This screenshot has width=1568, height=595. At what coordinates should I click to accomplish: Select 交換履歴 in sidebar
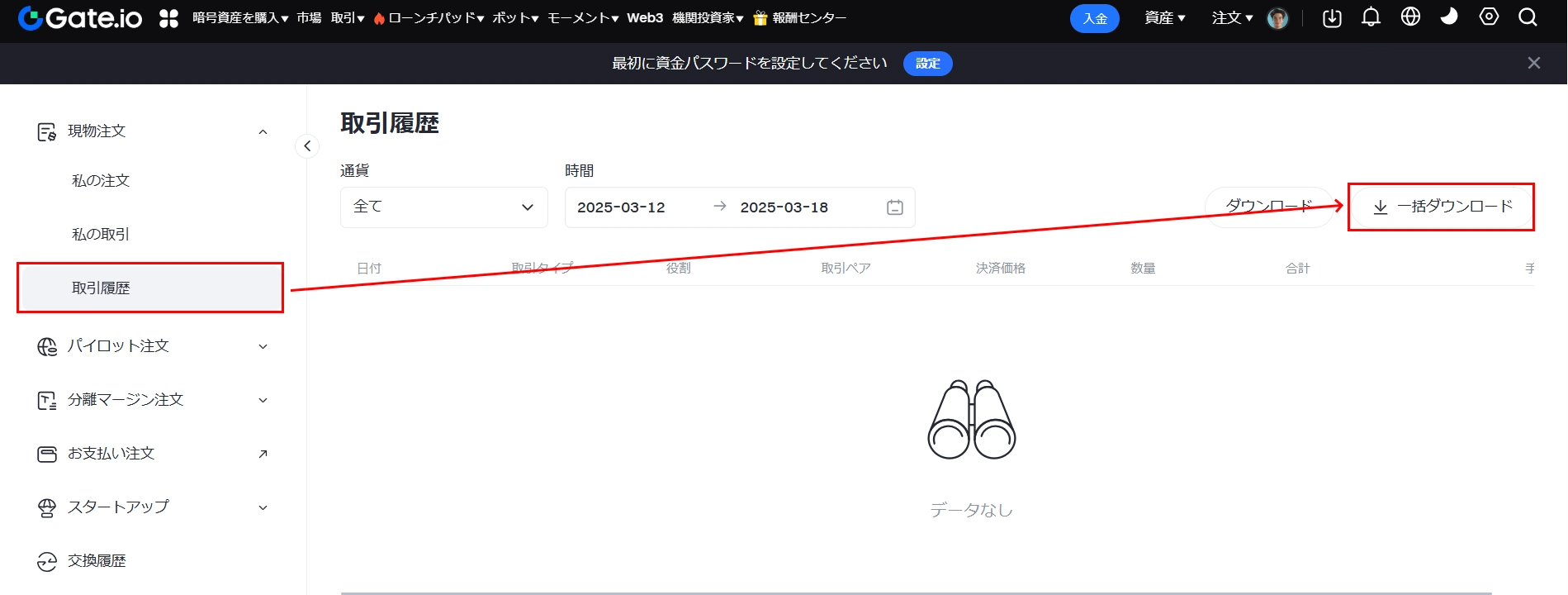pyautogui.click(x=97, y=561)
